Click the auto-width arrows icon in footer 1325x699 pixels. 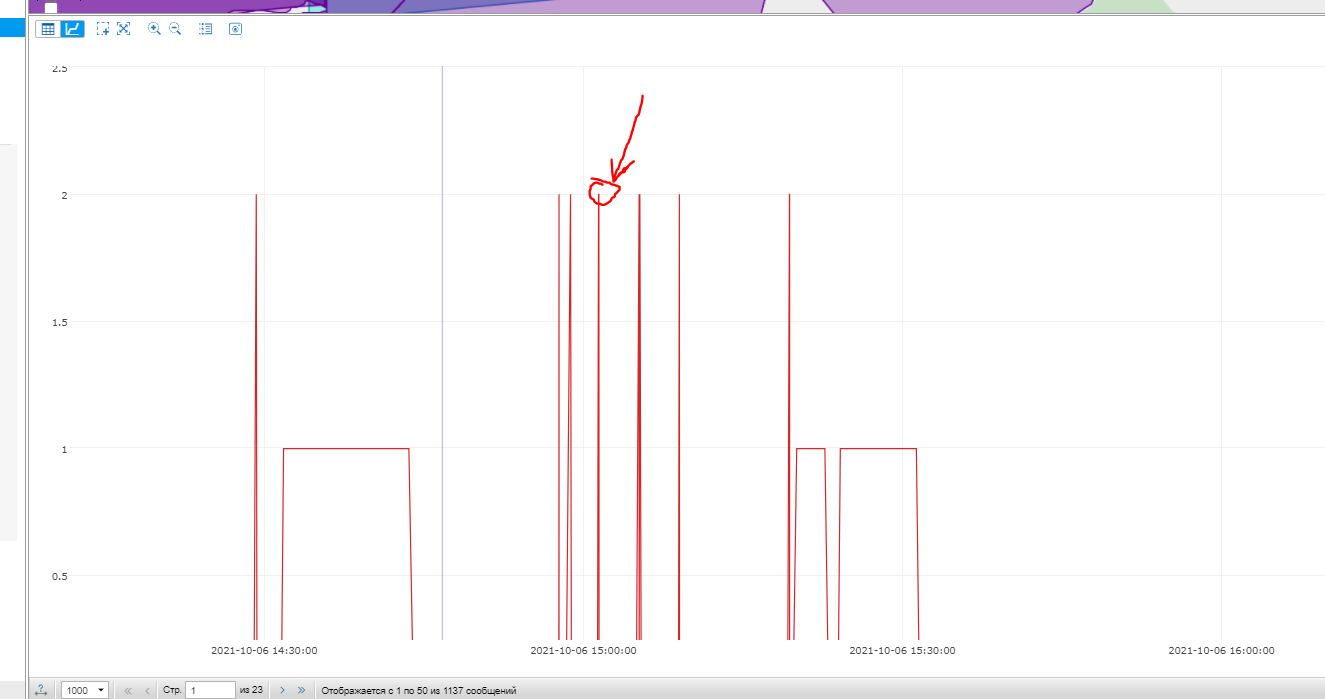(x=41, y=690)
